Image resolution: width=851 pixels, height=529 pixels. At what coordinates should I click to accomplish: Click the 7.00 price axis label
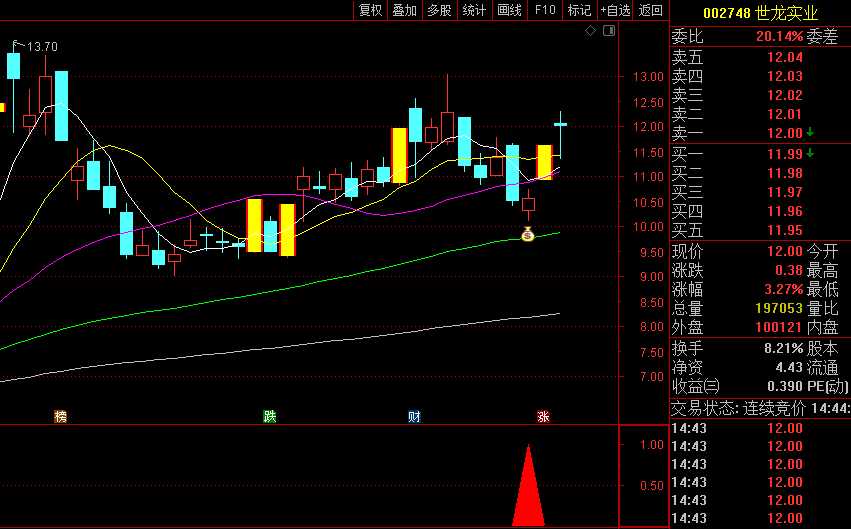(x=652, y=377)
